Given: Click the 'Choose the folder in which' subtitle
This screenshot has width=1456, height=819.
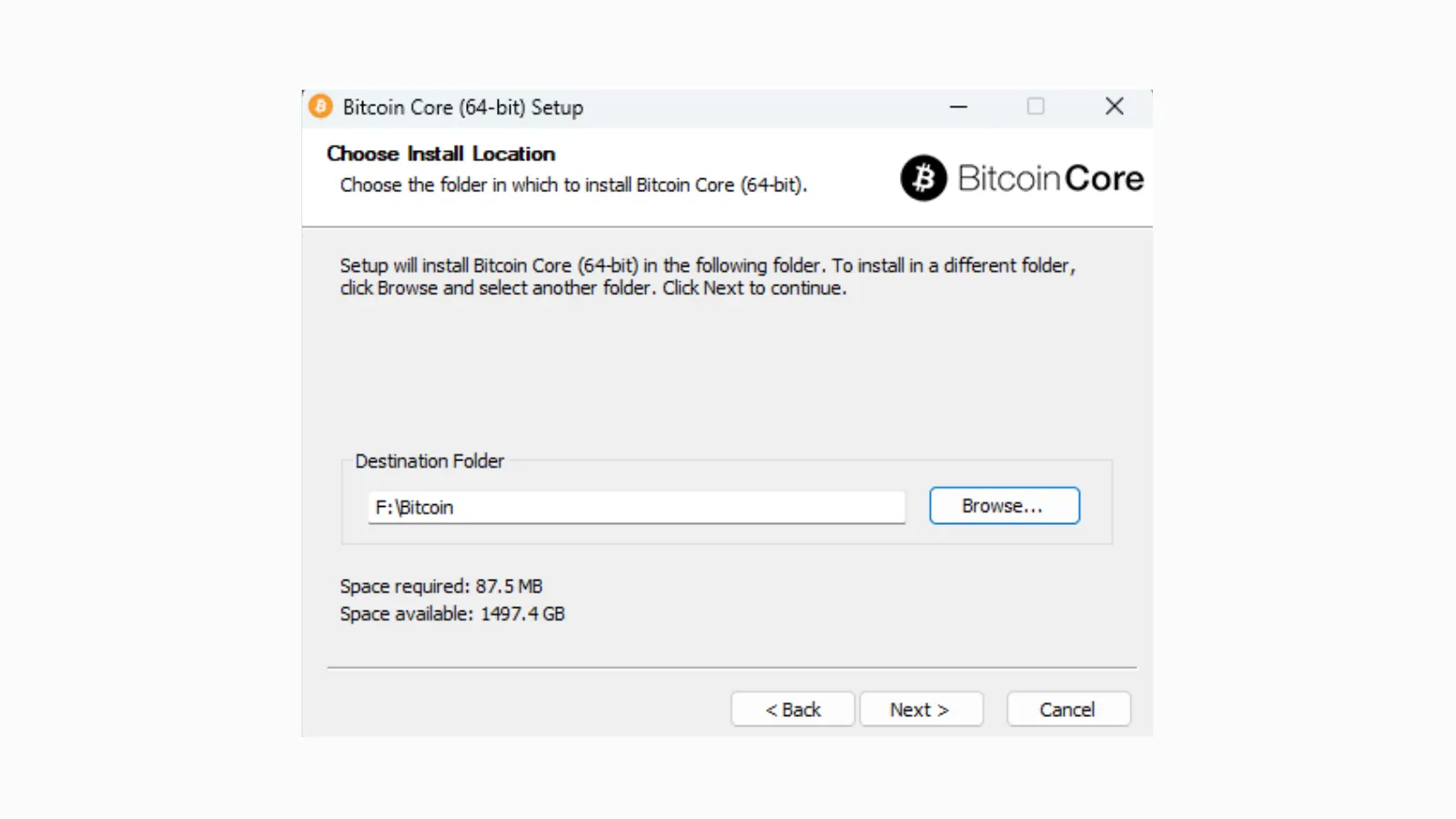Looking at the screenshot, I should pos(573,185).
